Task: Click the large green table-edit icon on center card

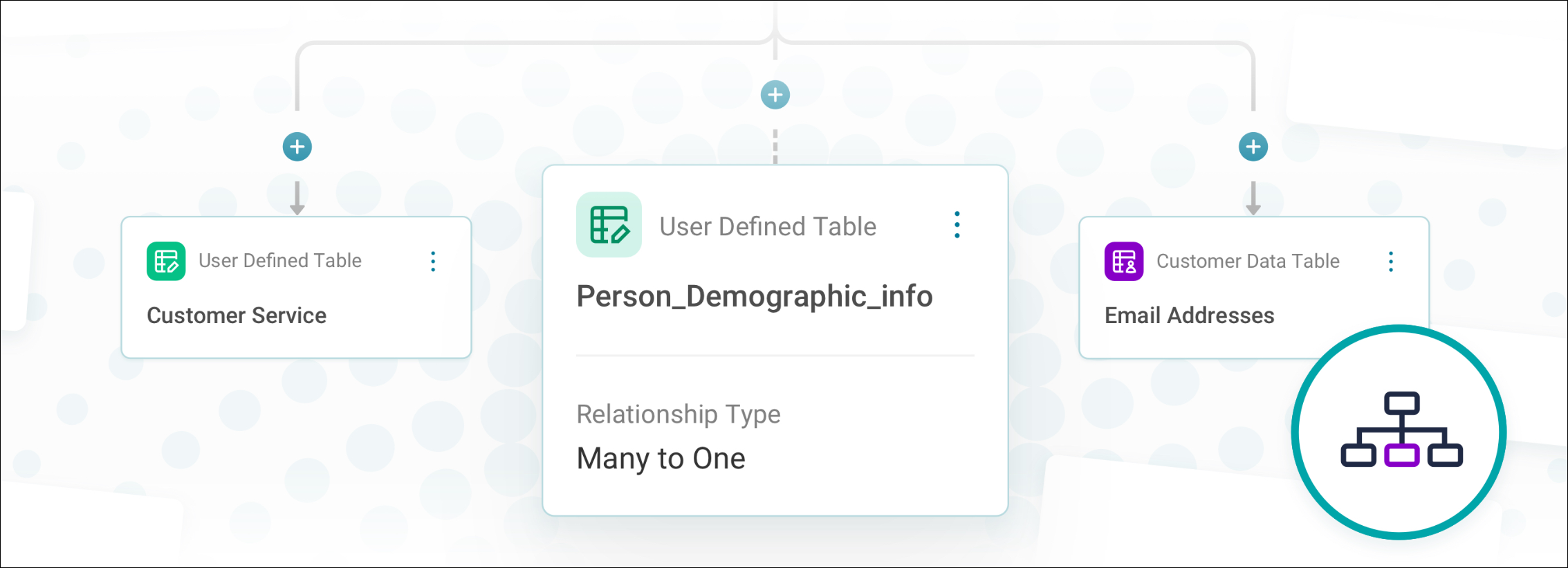Action: (609, 225)
